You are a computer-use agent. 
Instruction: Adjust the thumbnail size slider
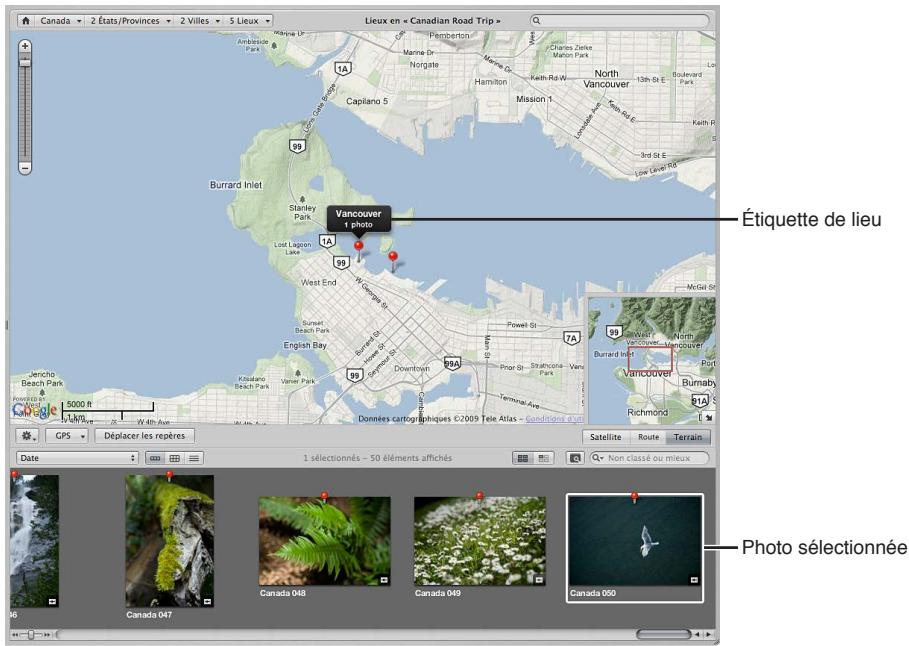click(31, 635)
